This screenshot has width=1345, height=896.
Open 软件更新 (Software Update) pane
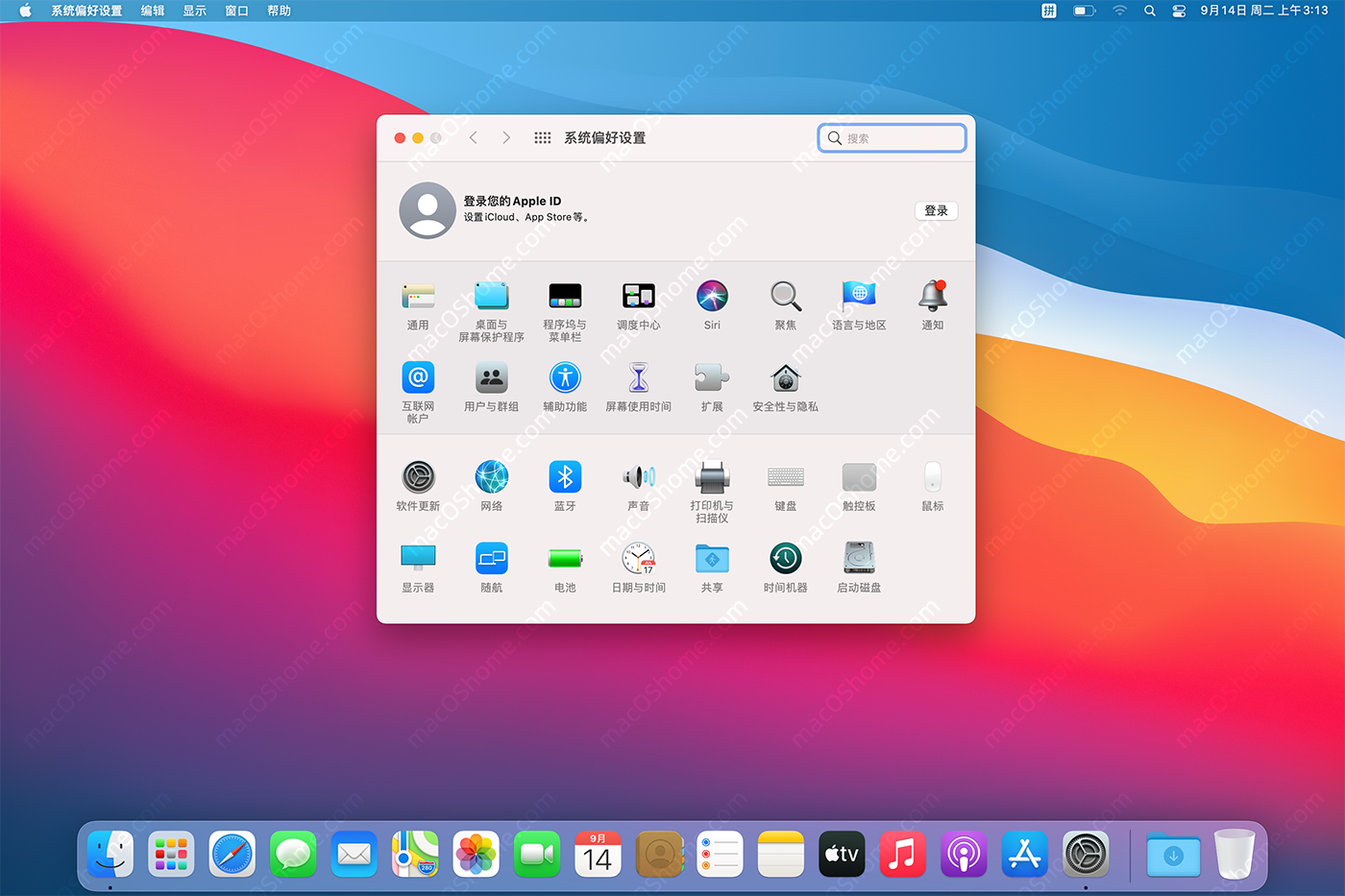(x=418, y=476)
